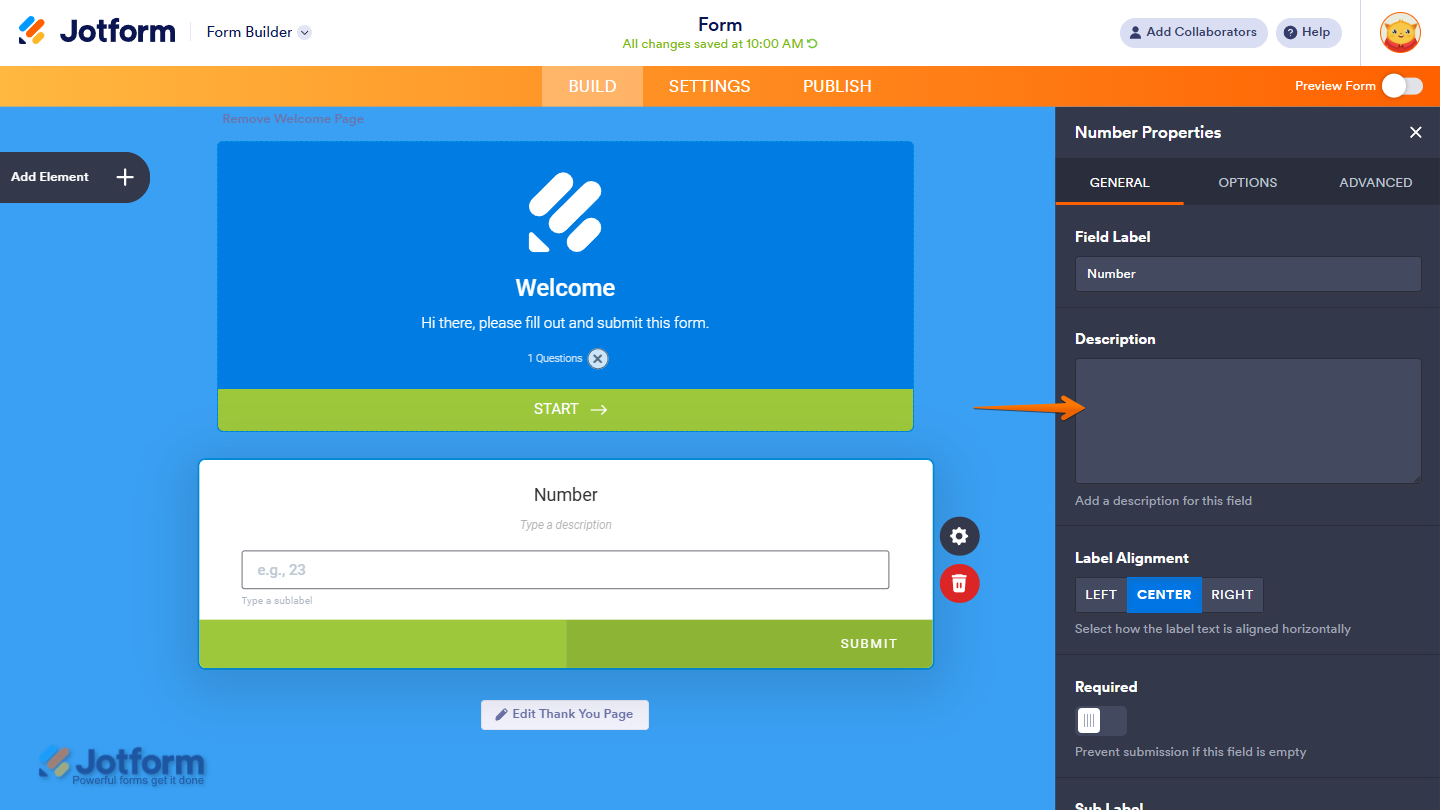
Task: Click the green START button
Action: point(565,409)
